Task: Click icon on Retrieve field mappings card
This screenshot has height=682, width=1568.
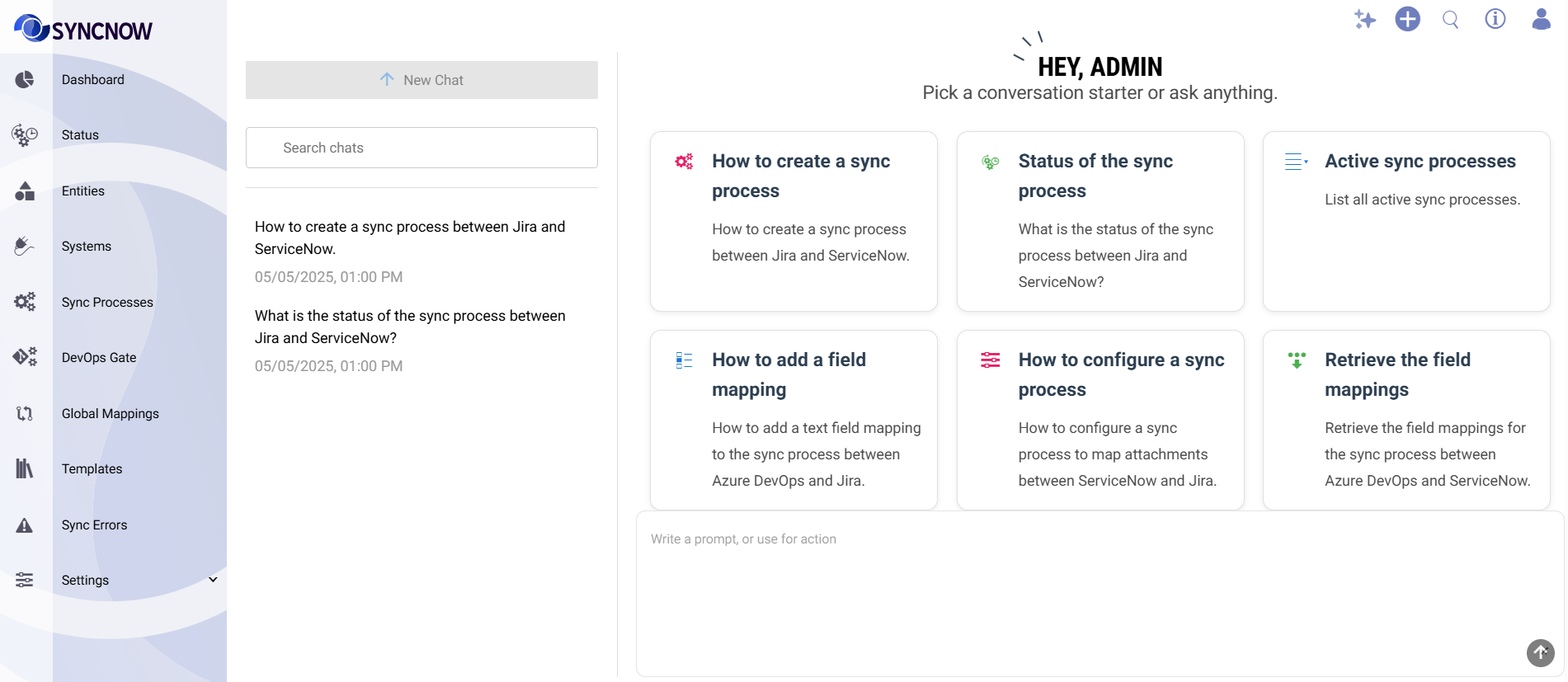Action: tap(1297, 360)
